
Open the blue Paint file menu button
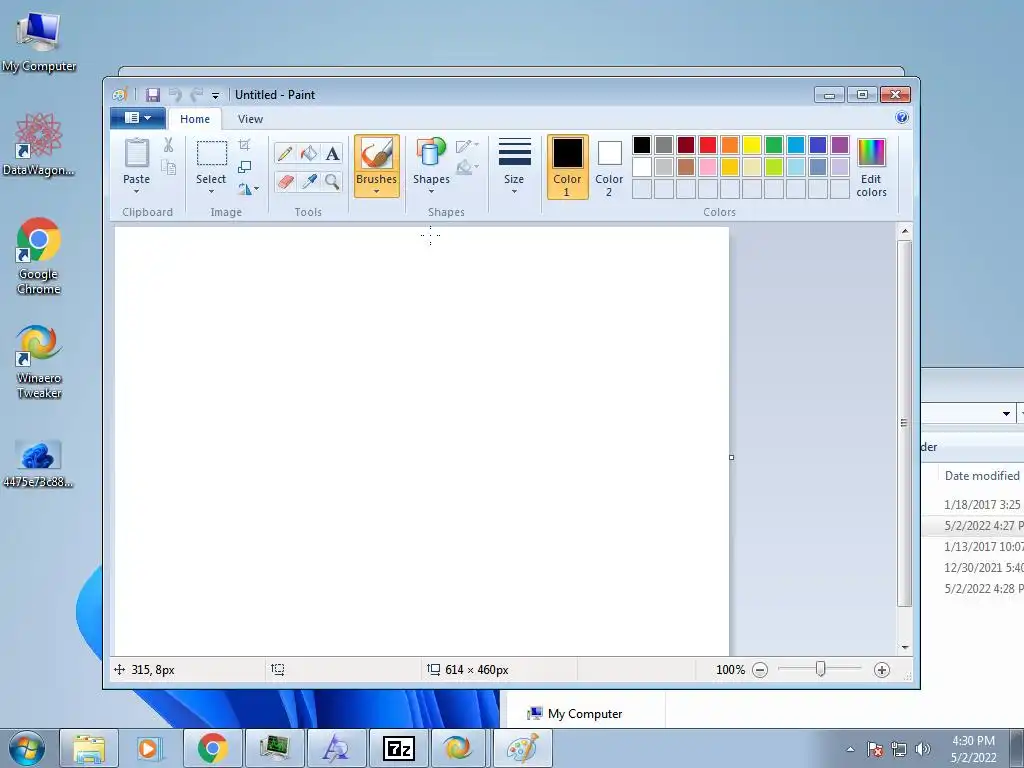[x=137, y=118]
